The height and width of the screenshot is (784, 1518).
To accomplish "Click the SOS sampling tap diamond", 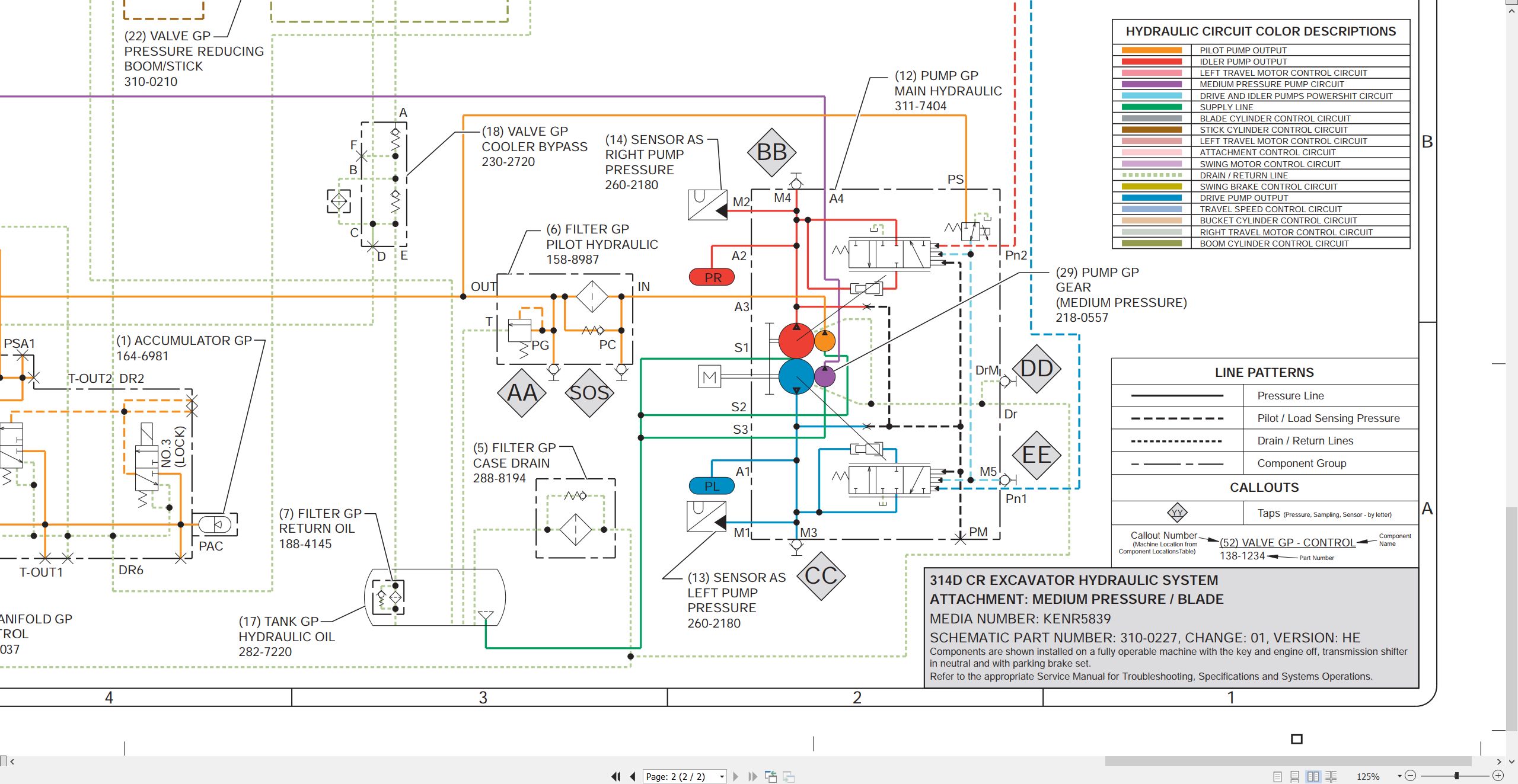I will [x=589, y=393].
